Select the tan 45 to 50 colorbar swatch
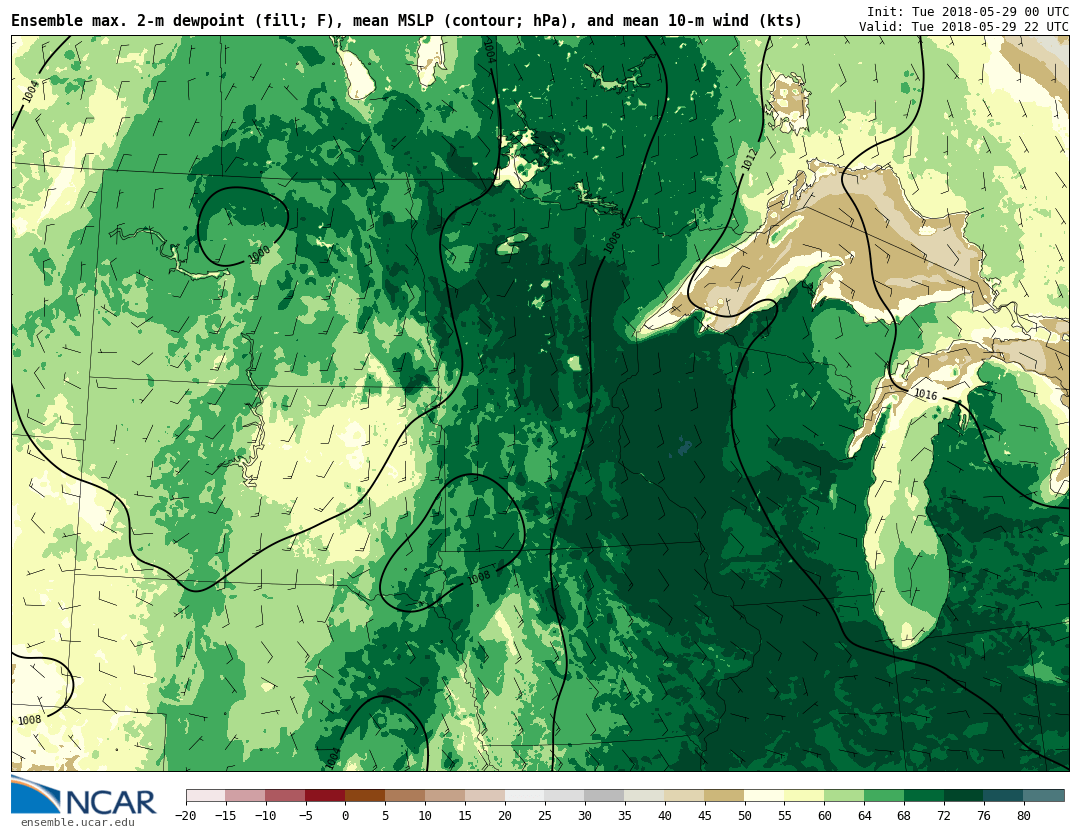Image resolution: width=1080 pixels, height=834 pixels. click(724, 796)
